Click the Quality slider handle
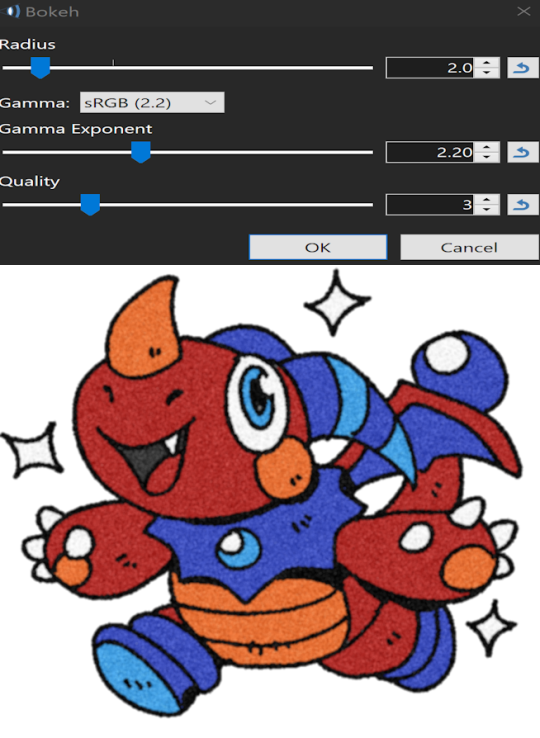Image resolution: width=540 pixels, height=738 pixels. pyautogui.click(x=90, y=205)
